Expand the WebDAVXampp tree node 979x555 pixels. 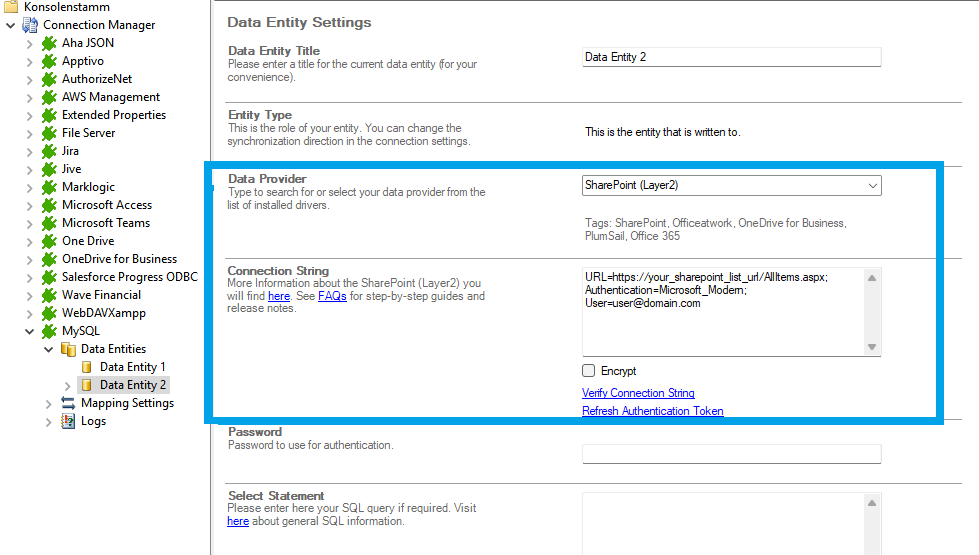[x=29, y=313]
